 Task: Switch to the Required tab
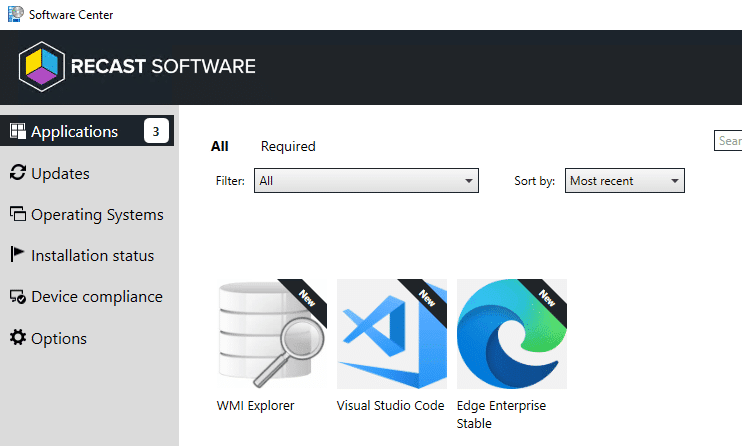pyautogui.click(x=288, y=146)
